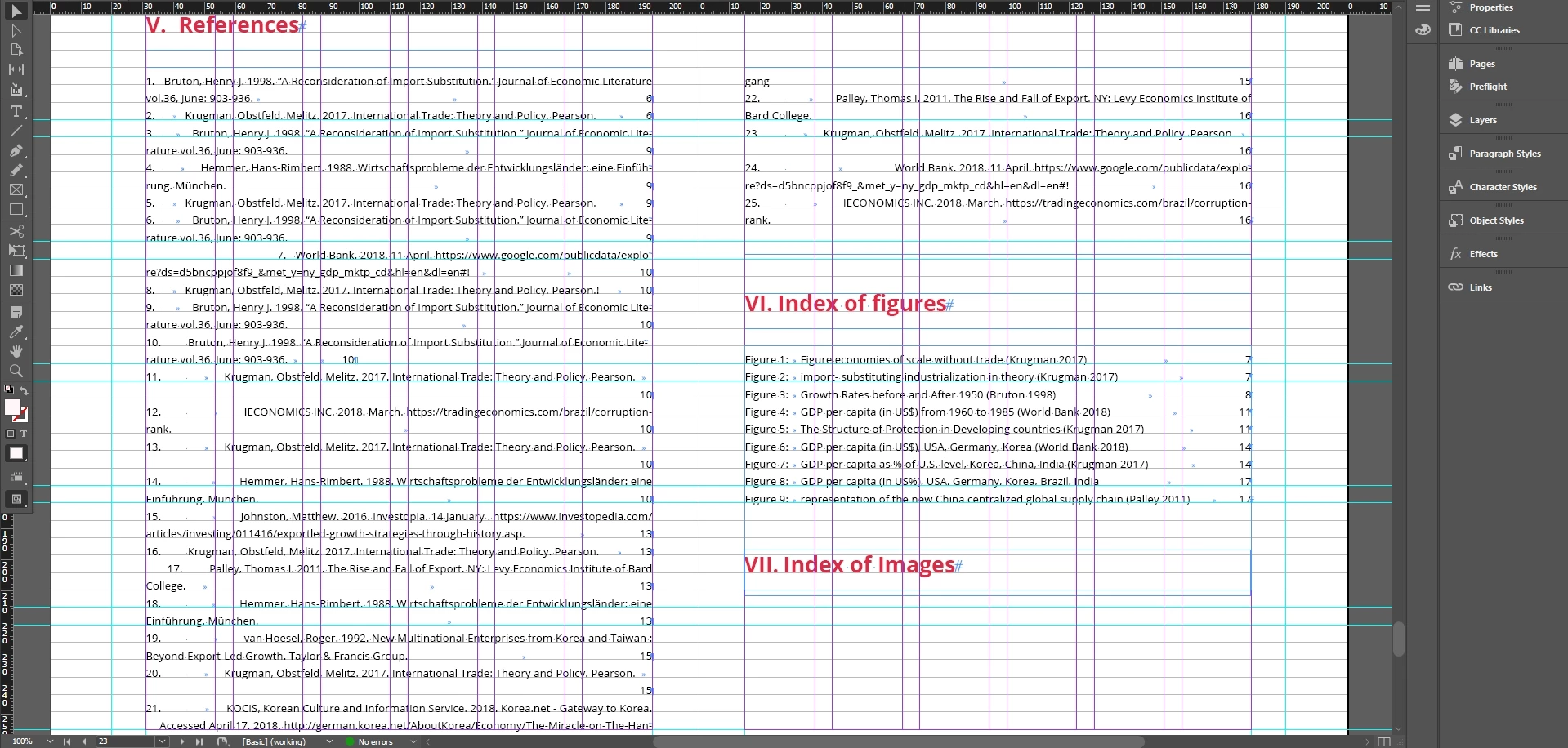Open the Character Styles panel
Screen dimensions: 1568x748
pyautogui.click(x=1503, y=187)
